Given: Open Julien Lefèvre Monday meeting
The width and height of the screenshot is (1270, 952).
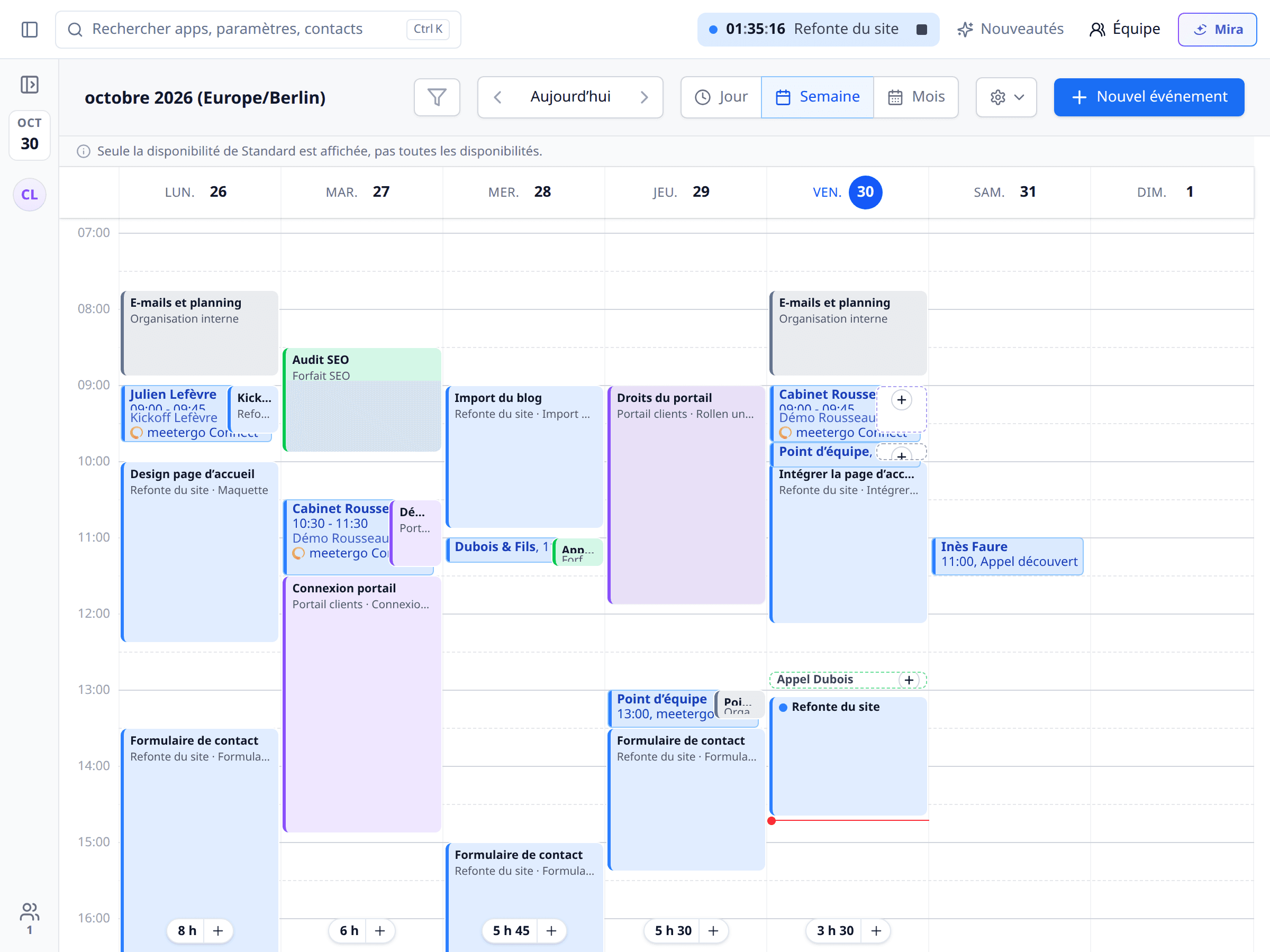Looking at the screenshot, I should (175, 414).
